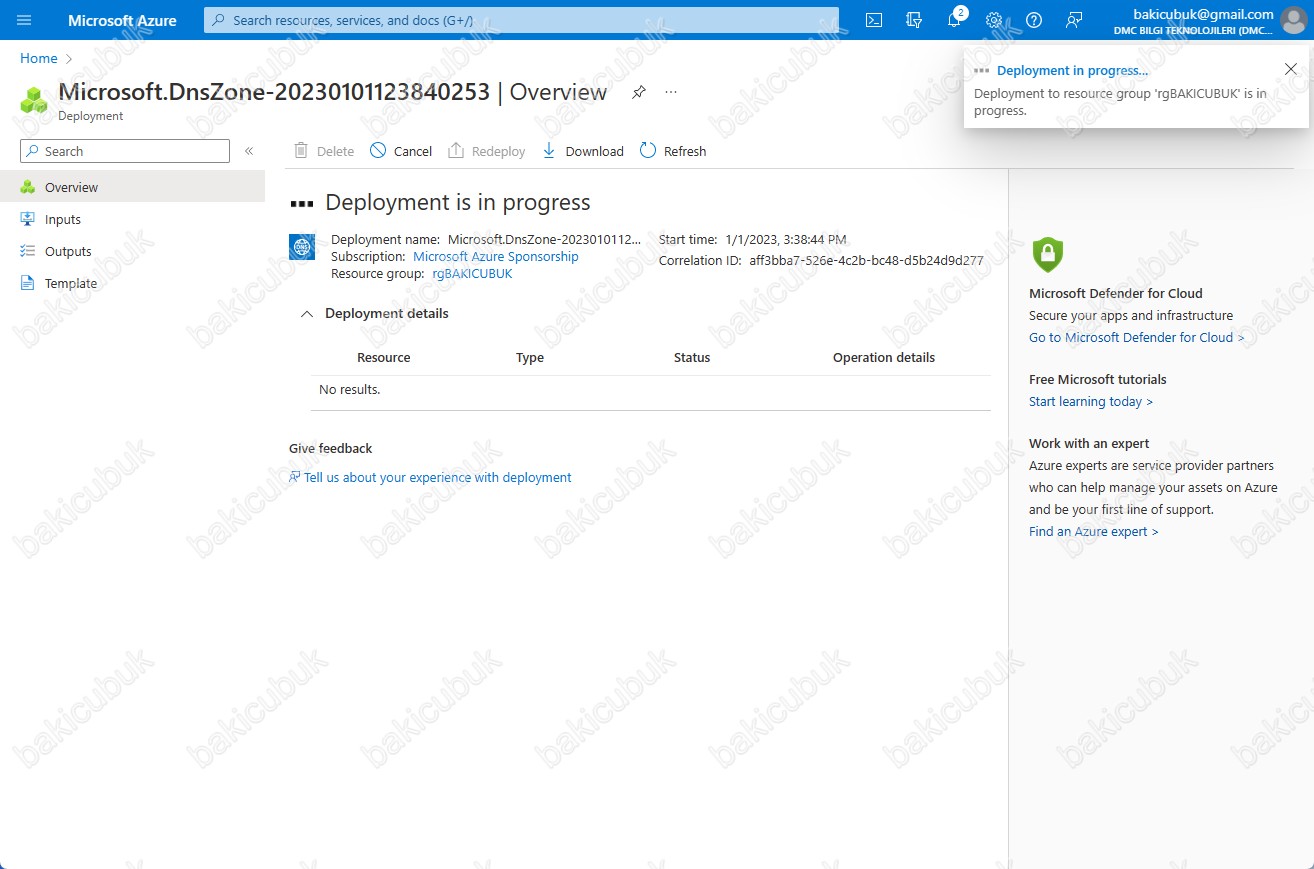The width and height of the screenshot is (1314, 869).
Task: Open Microsoft Azure Sponsorship subscription link
Action: pos(495,257)
